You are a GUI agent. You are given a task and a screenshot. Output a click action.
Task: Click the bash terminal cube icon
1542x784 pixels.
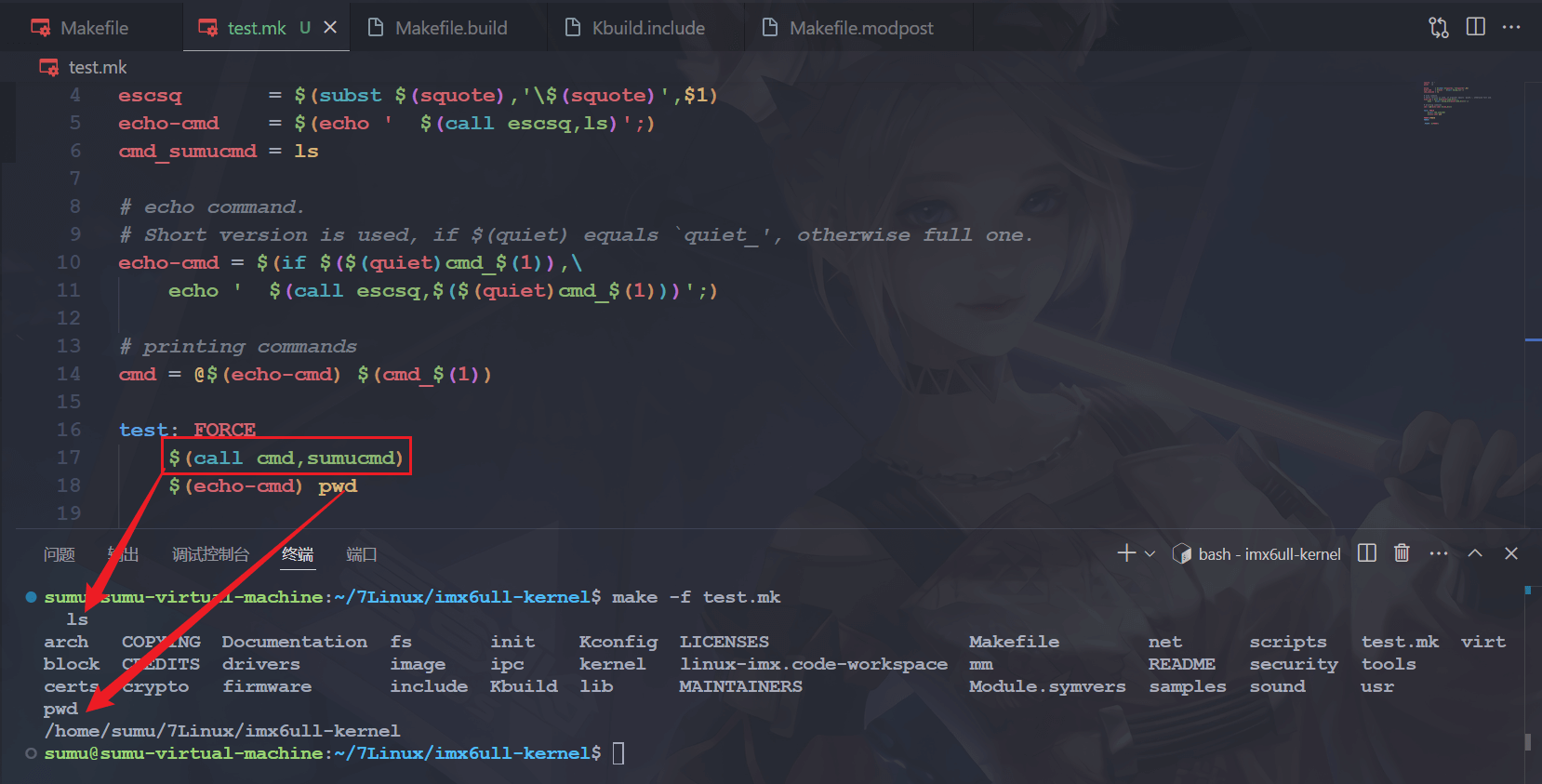(1181, 554)
